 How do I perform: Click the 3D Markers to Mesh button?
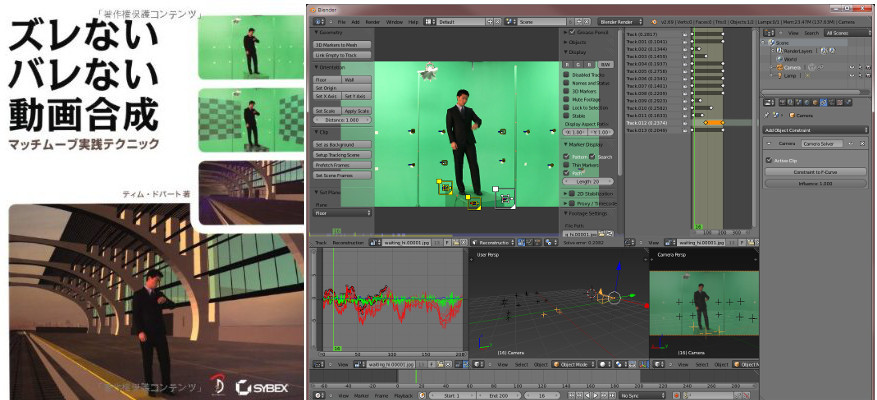click(x=342, y=45)
